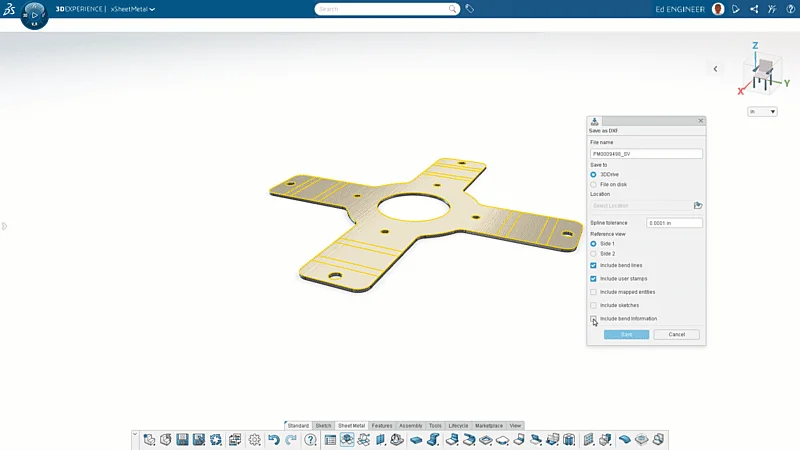Click the user profile avatar

coord(718,9)
